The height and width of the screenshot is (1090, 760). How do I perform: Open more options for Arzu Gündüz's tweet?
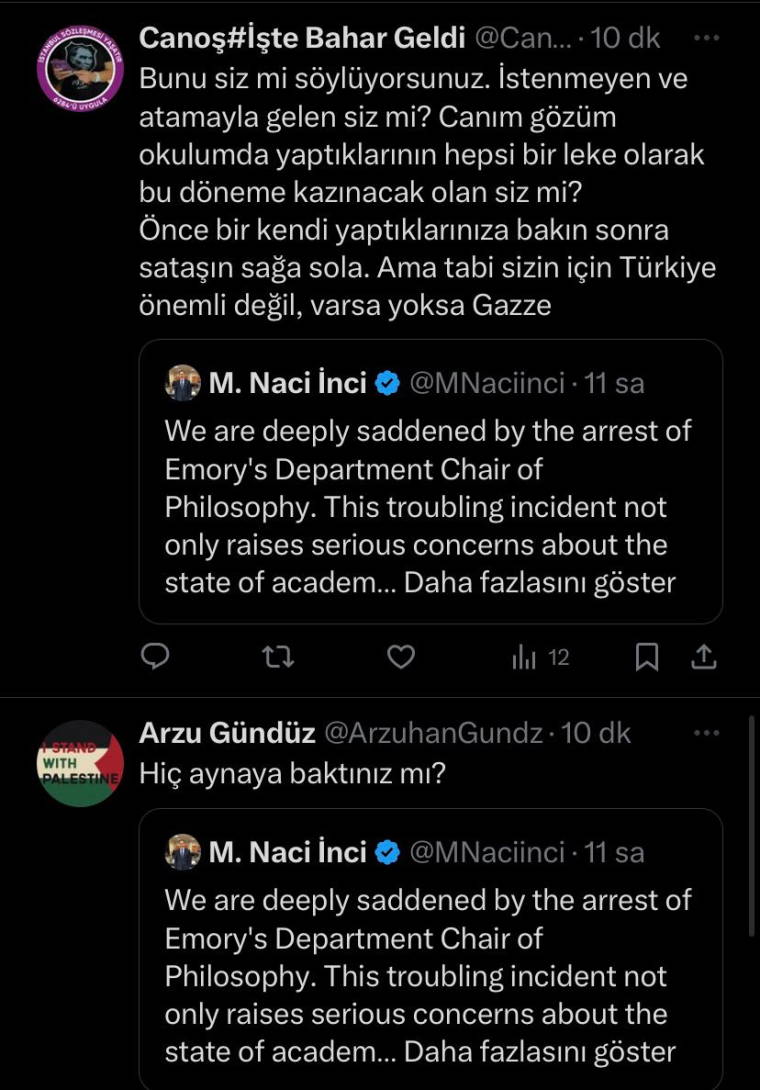point(706,732)
